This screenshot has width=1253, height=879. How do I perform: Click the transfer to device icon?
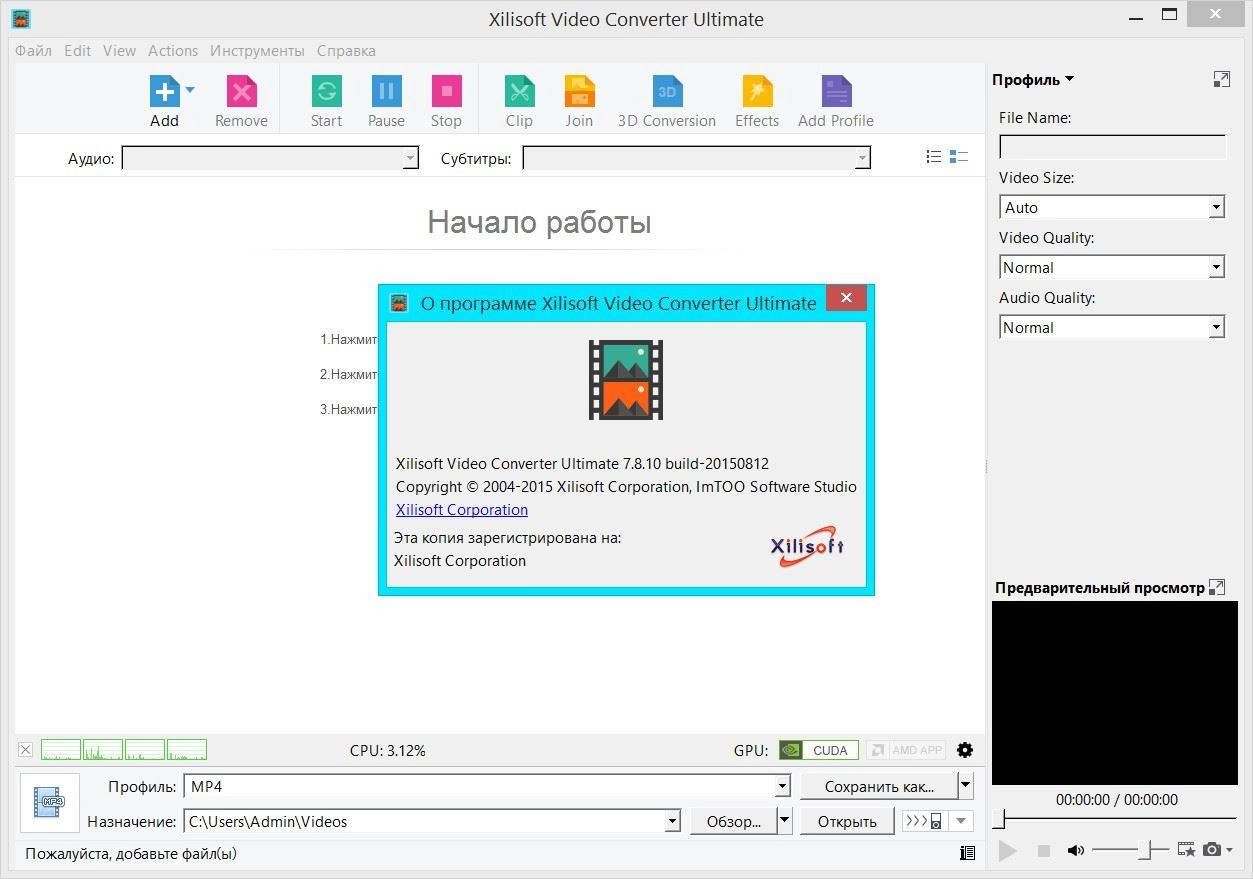coord(923,822)
